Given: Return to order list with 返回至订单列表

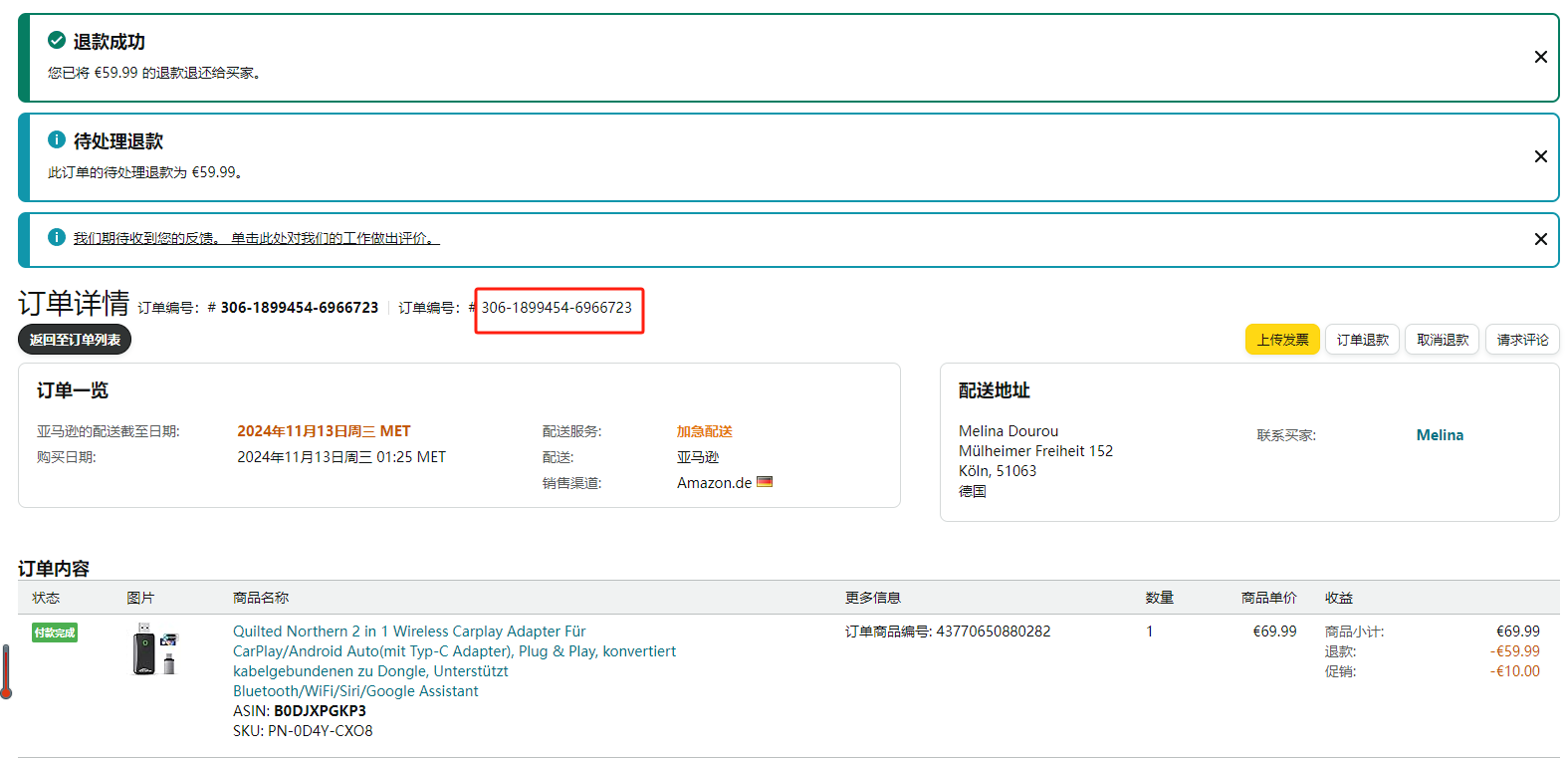Looking at the screenshot, I should click(x=75, y=340).
